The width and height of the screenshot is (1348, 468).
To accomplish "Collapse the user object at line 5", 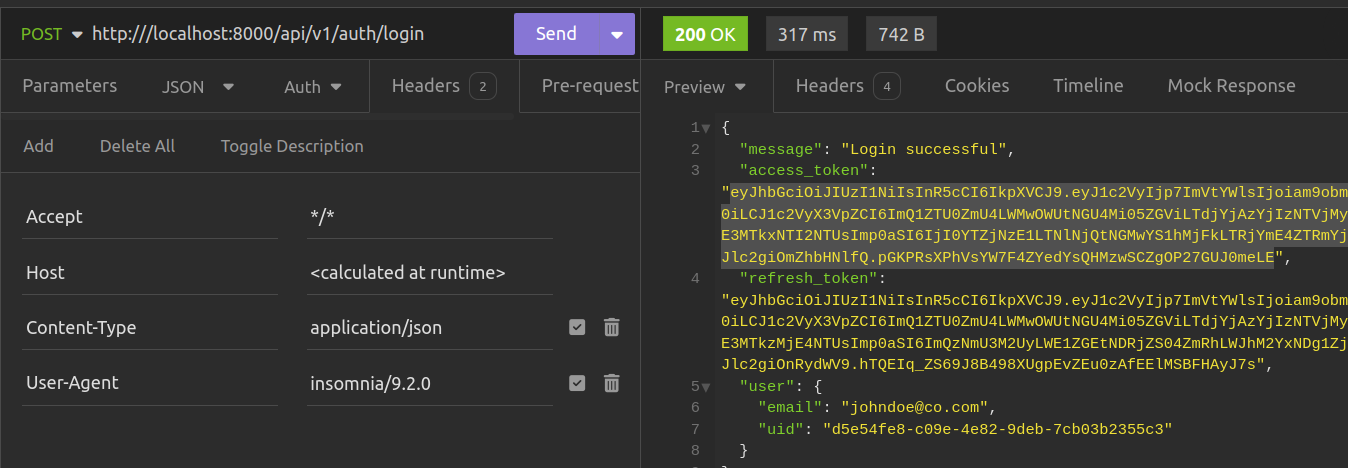I will tap(707, 386).
